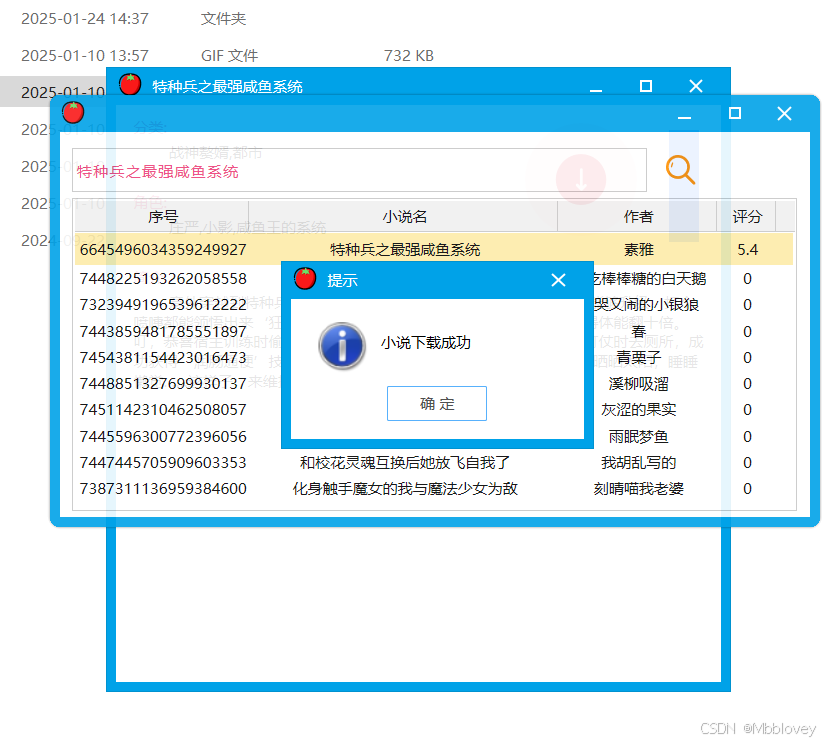This screenshot has height=744, width=831.
Task: Click novel 化身触手魔女的我与魔法少女为敌
Action: click(405, 489)
